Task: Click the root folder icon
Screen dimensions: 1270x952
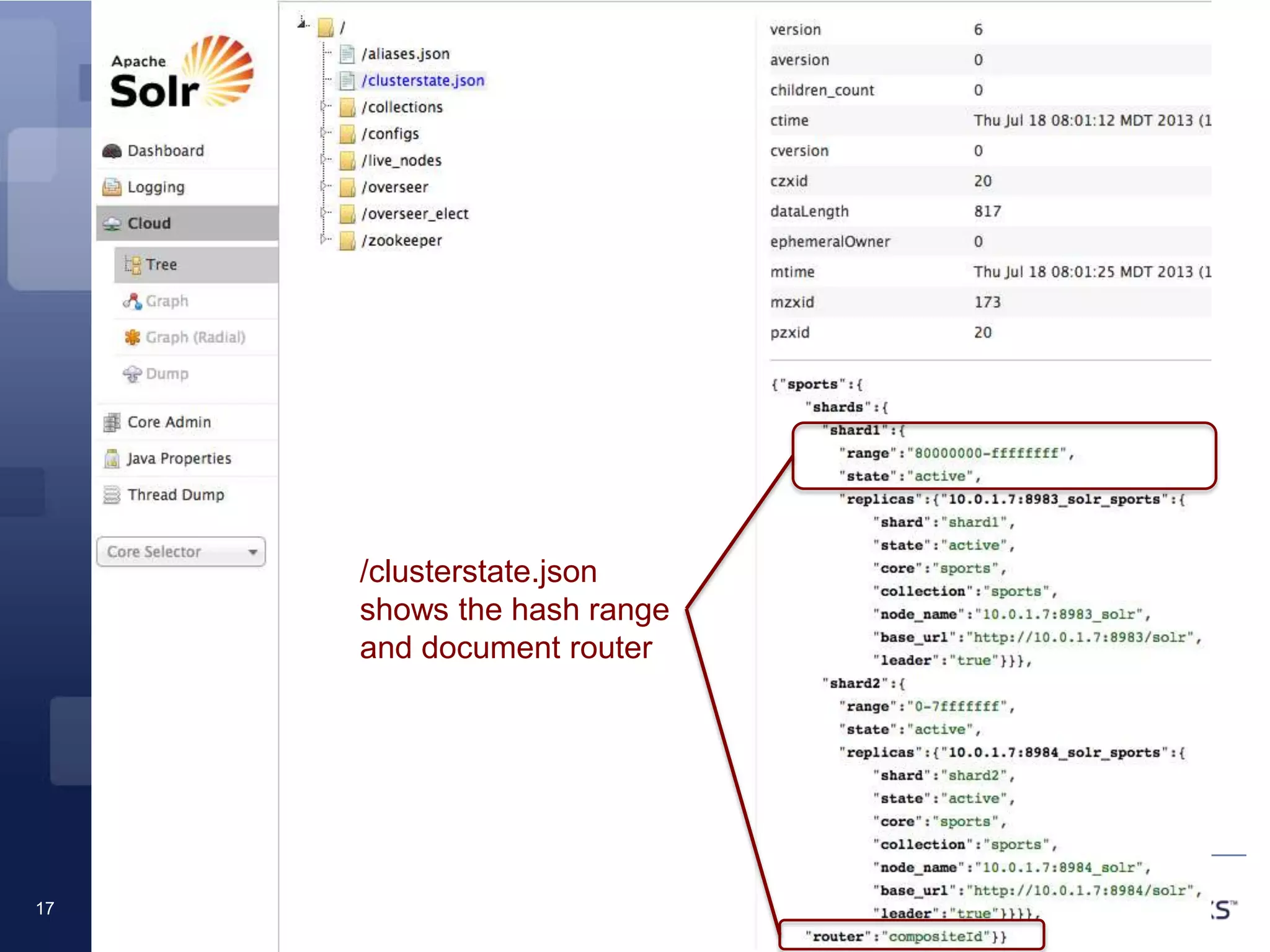Action: click(326, 27)
